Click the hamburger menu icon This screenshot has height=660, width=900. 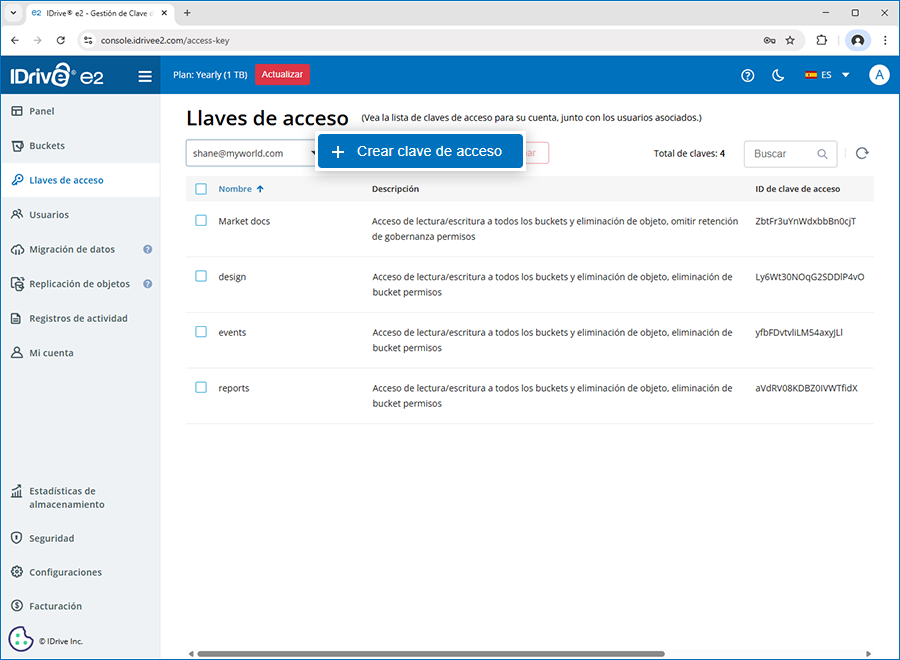tap(145, 76)
